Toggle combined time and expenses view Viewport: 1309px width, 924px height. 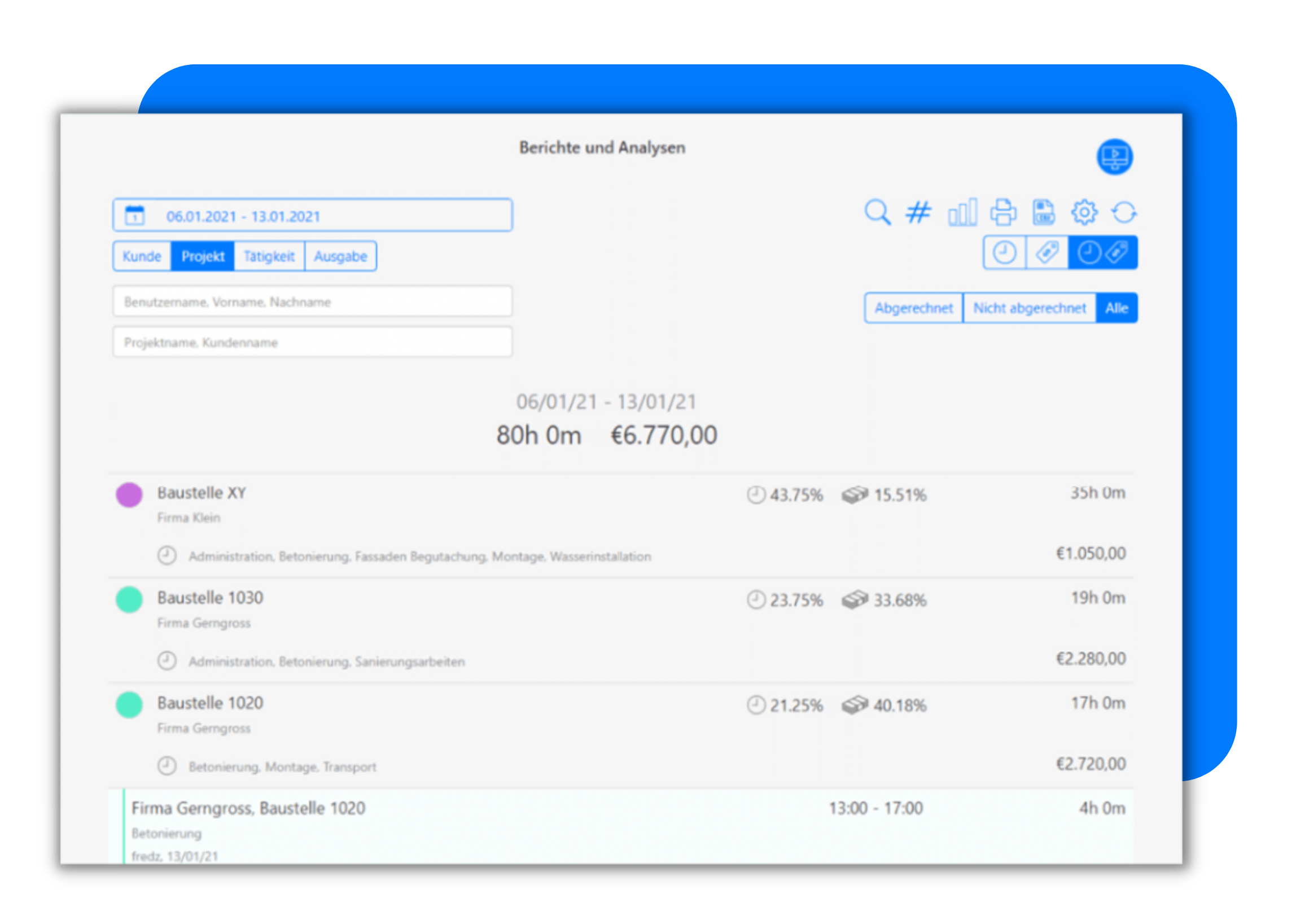[x=1102, y=252]
